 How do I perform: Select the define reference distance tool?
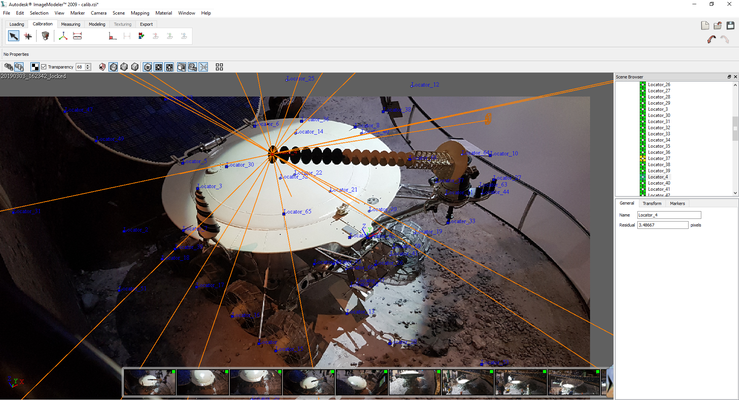[78, 36]
